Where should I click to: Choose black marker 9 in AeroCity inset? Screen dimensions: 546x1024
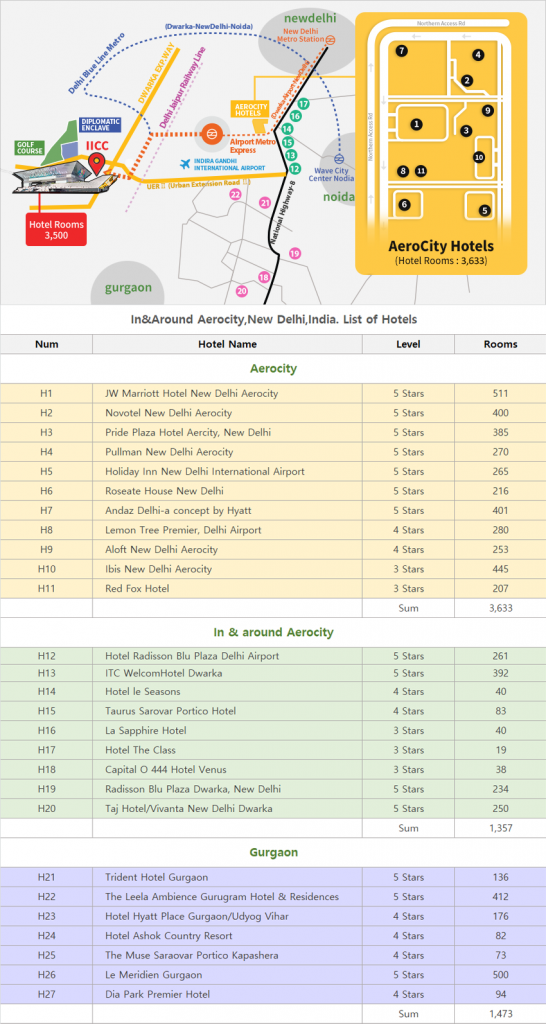click(487, 110)
